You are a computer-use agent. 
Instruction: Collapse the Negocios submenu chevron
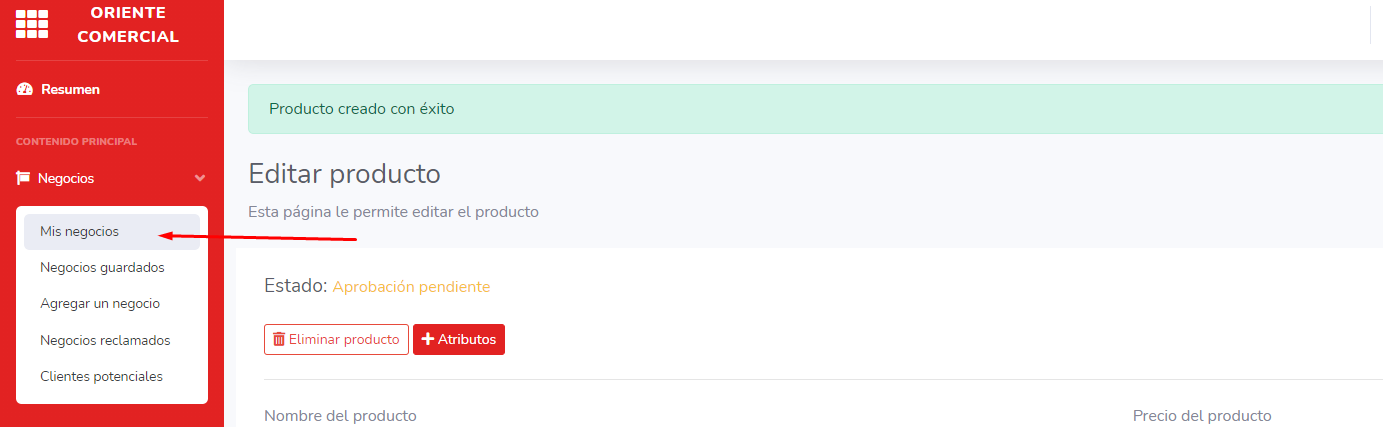point(200,178)
